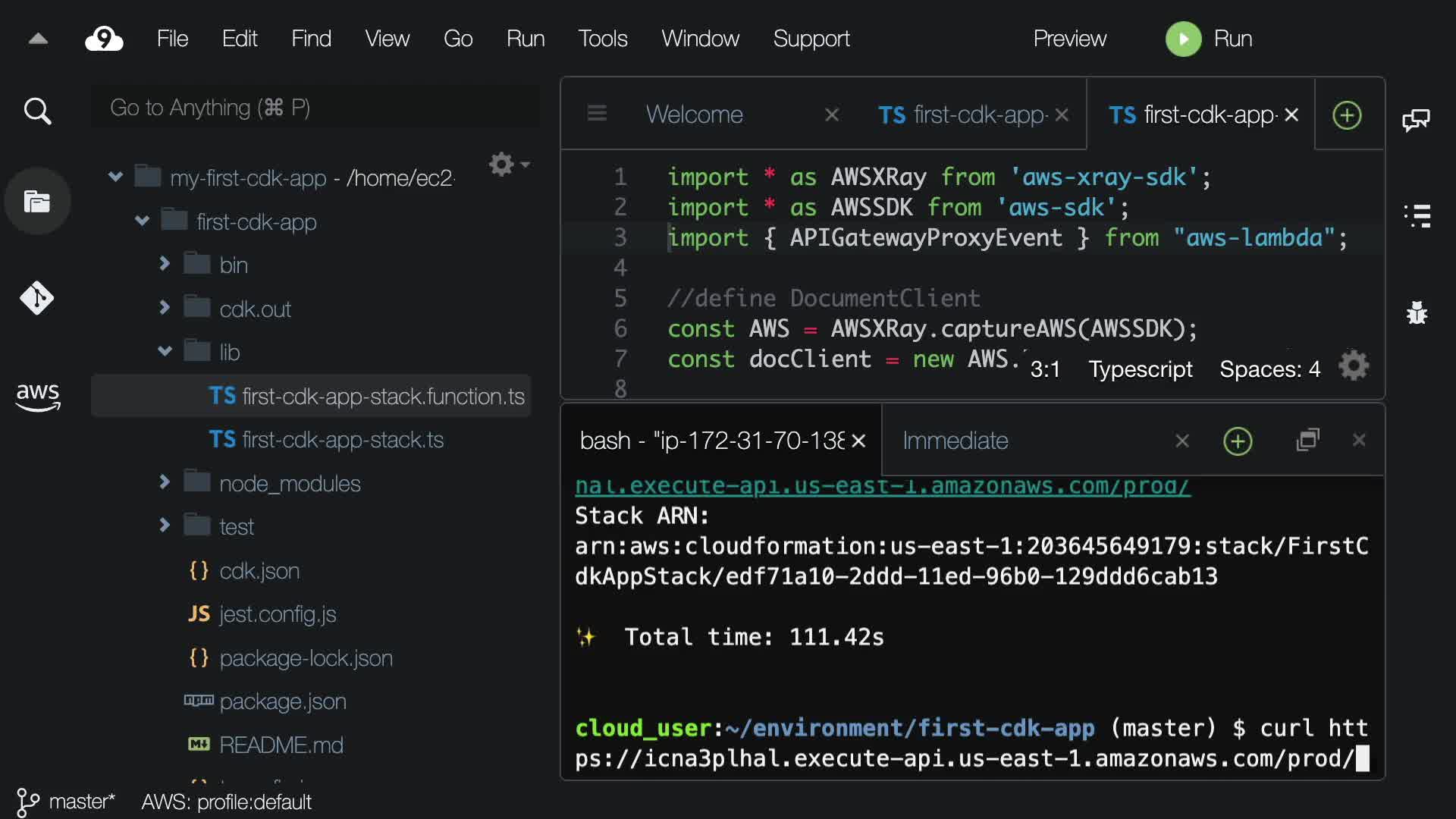Switch to the Immediate tab
Screen dimensions: 1456x819
955,441
